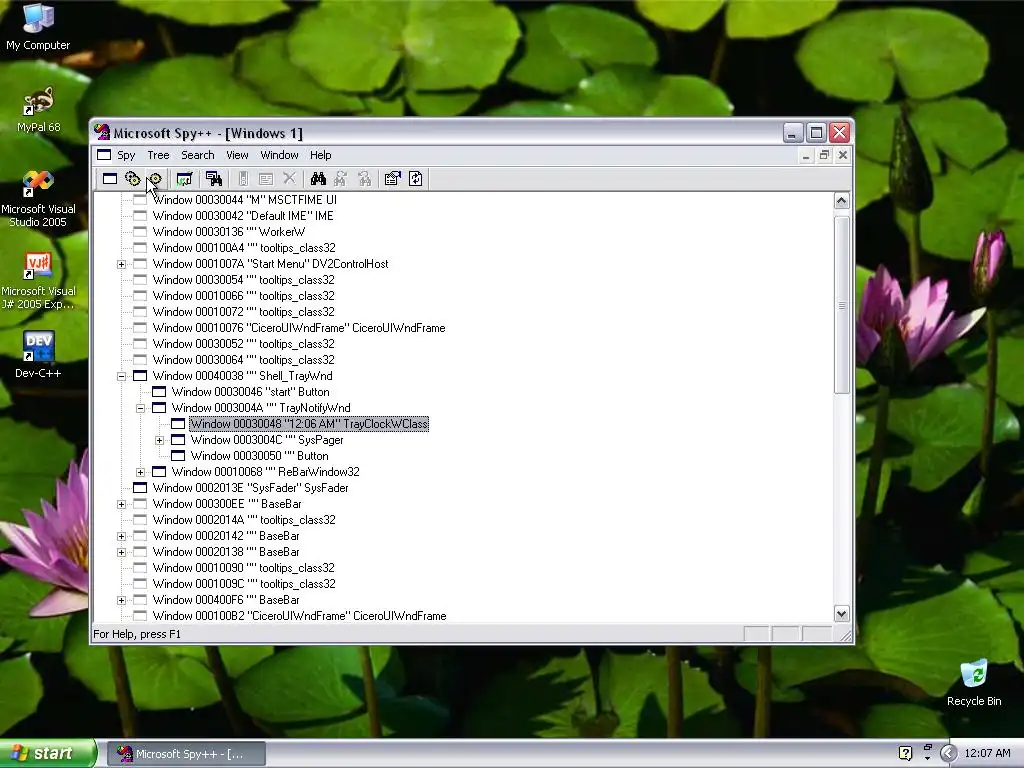Open the Spy menu
Image resolution: width=1024 pixels, height=768 pixels.
[x=126, y=155]
